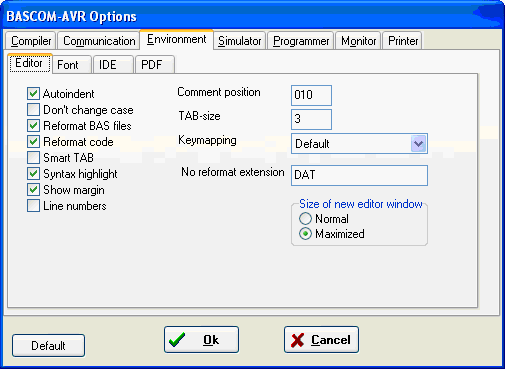
Task: Toggle the Autoindent checkbox
Action: pyautogui.click(x=33, y=94)
